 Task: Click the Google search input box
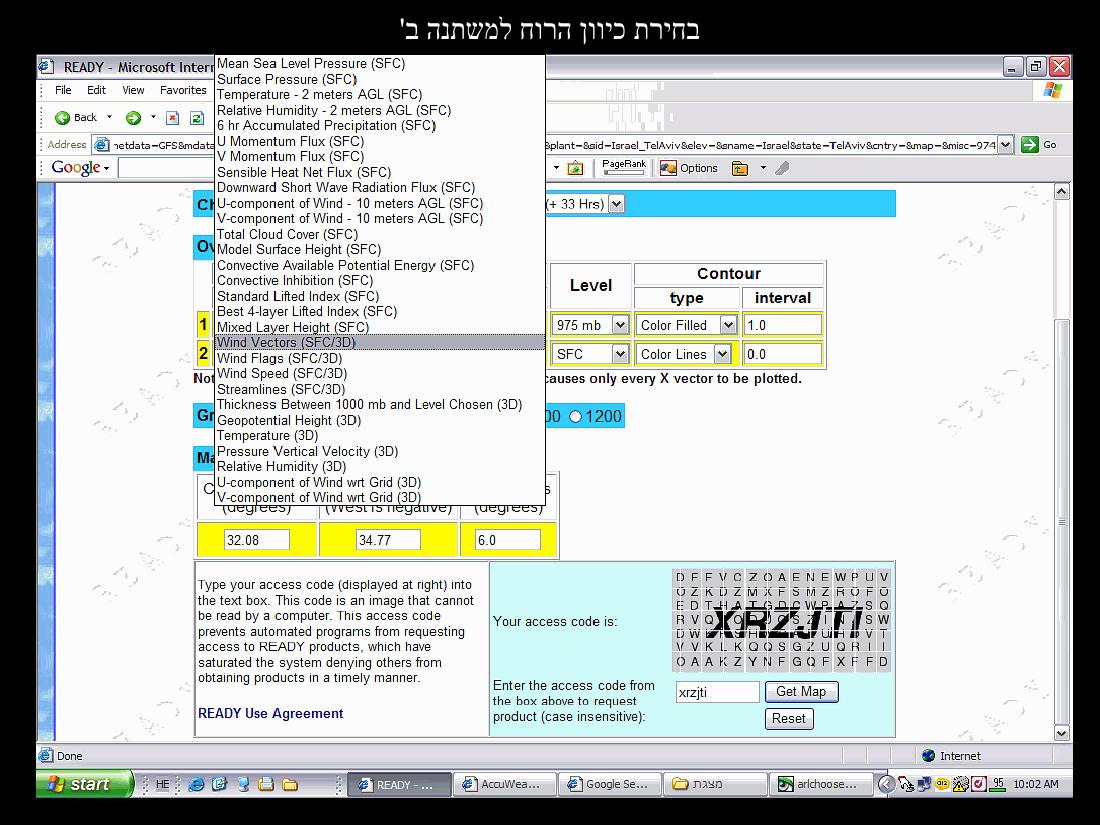pos(166,168)
